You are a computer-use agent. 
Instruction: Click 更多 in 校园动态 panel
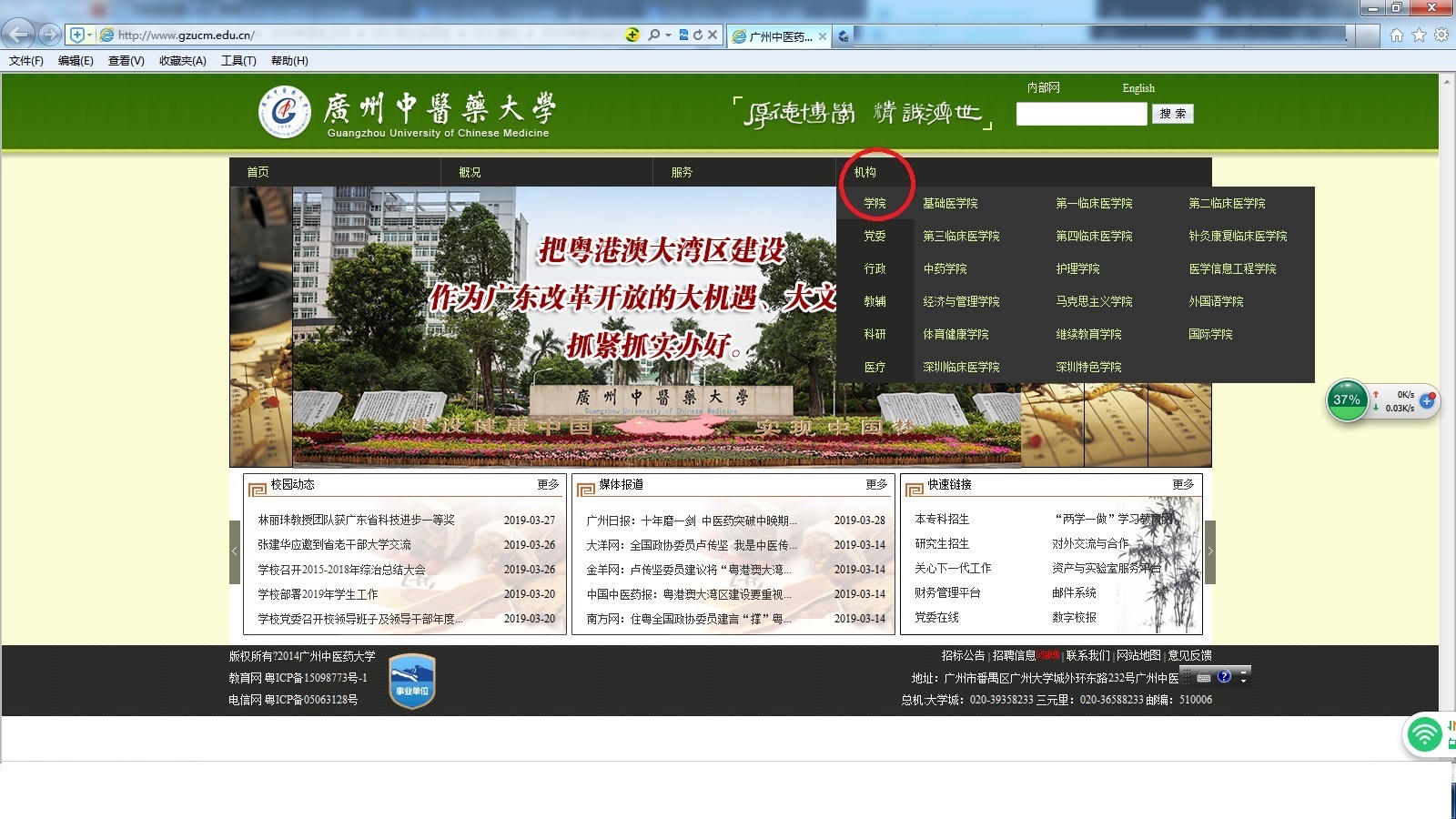[x=548, y=485]
